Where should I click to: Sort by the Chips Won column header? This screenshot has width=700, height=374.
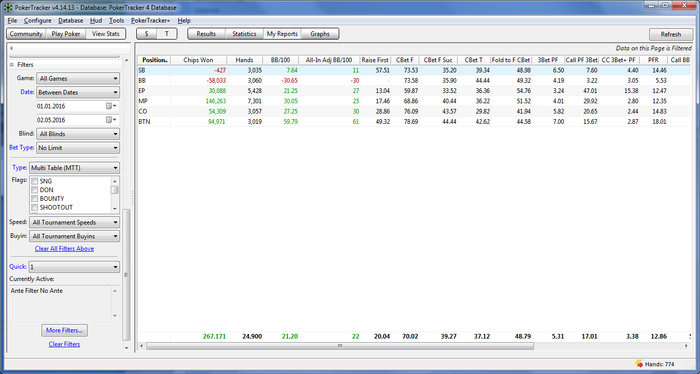tap(198, 60)
